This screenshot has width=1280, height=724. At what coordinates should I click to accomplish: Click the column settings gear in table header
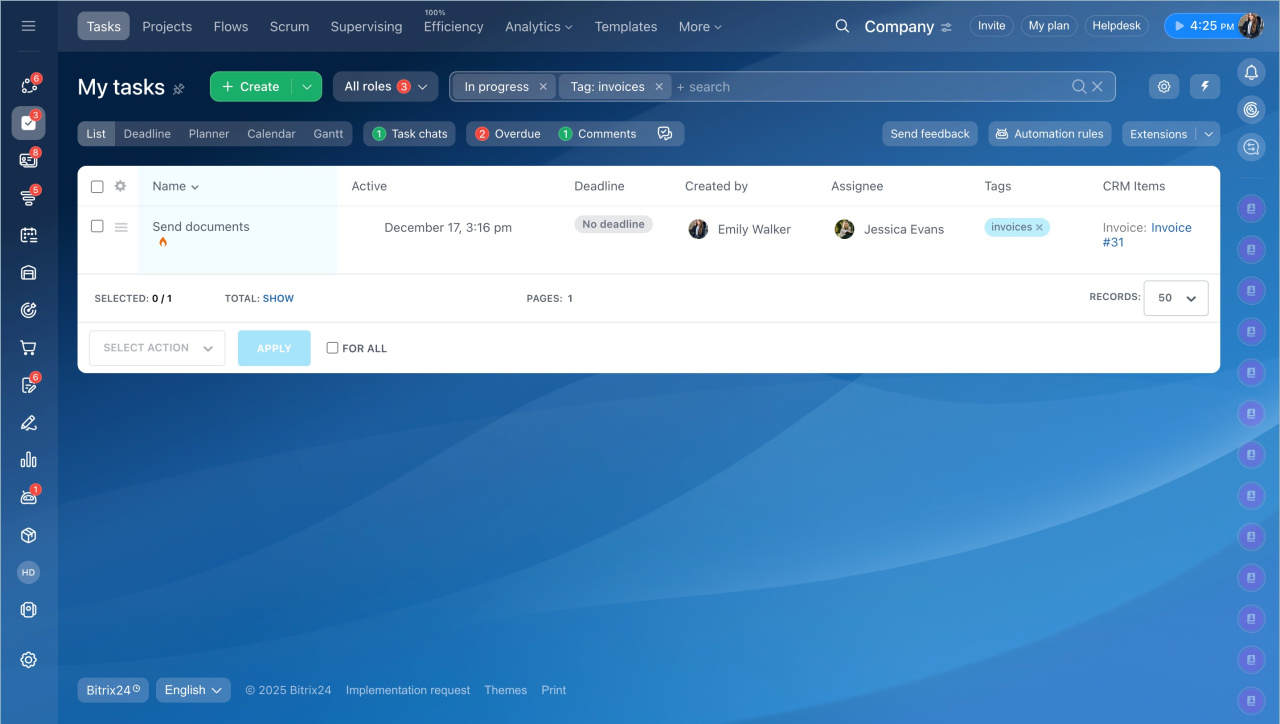pos(120,186)
